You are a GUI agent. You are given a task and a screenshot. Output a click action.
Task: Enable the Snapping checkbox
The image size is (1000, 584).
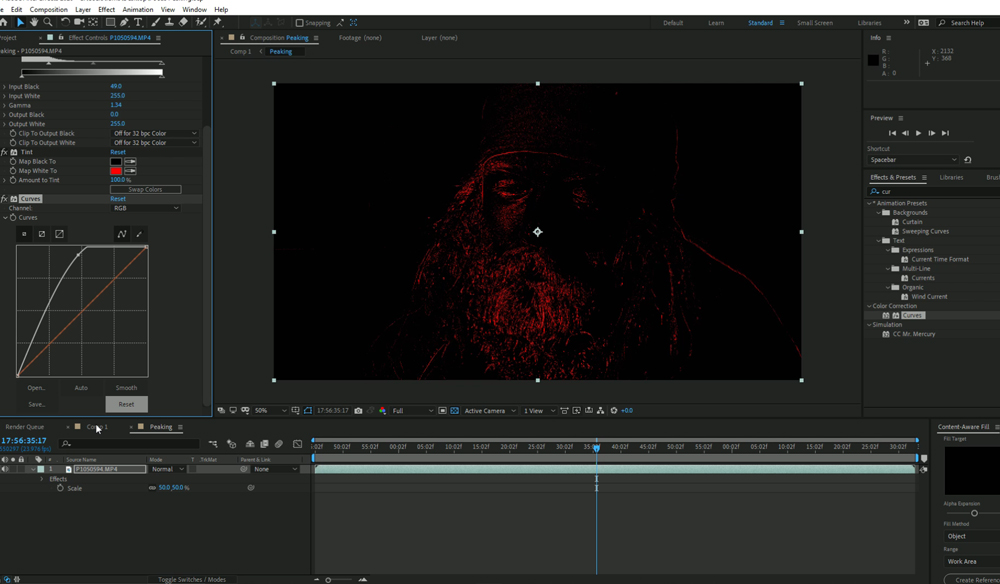[299, 23]
